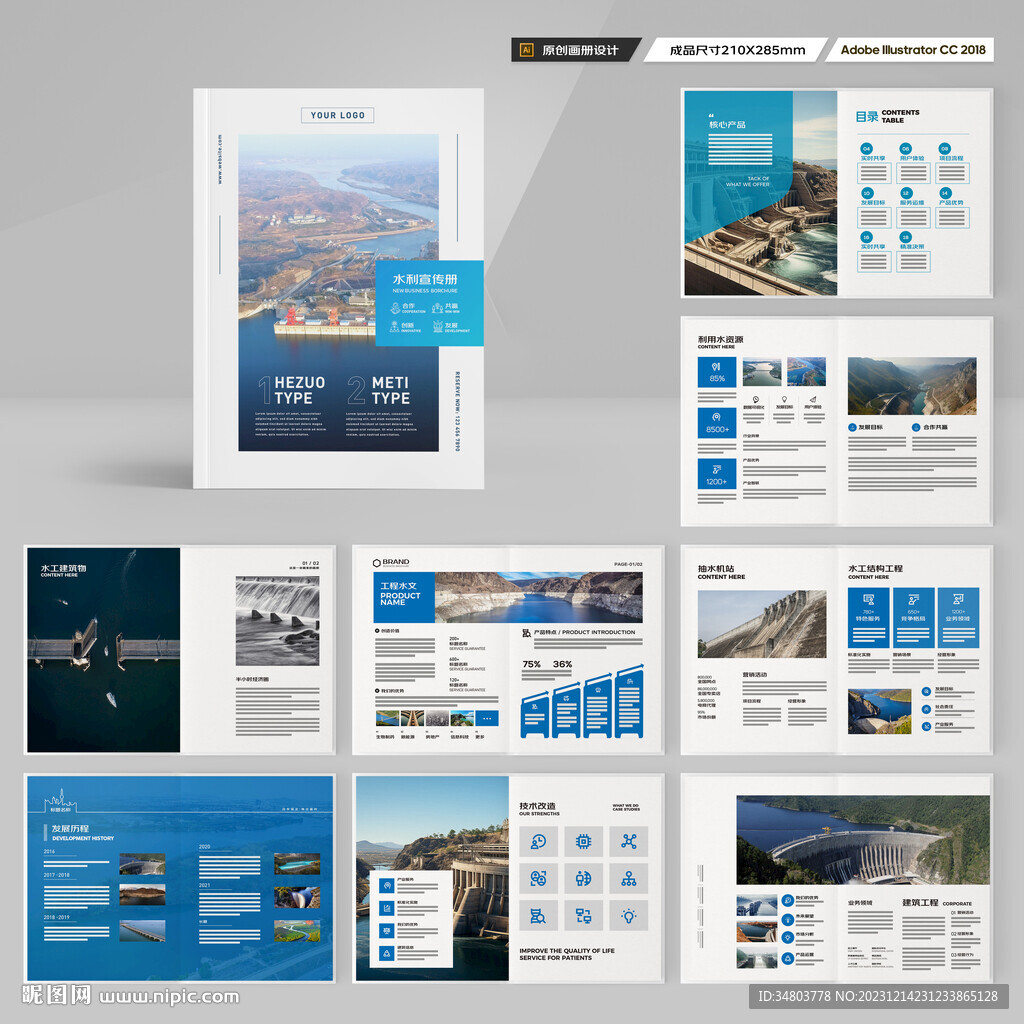
Task: Click the 竞争格局 blue card
Action: 913,618
